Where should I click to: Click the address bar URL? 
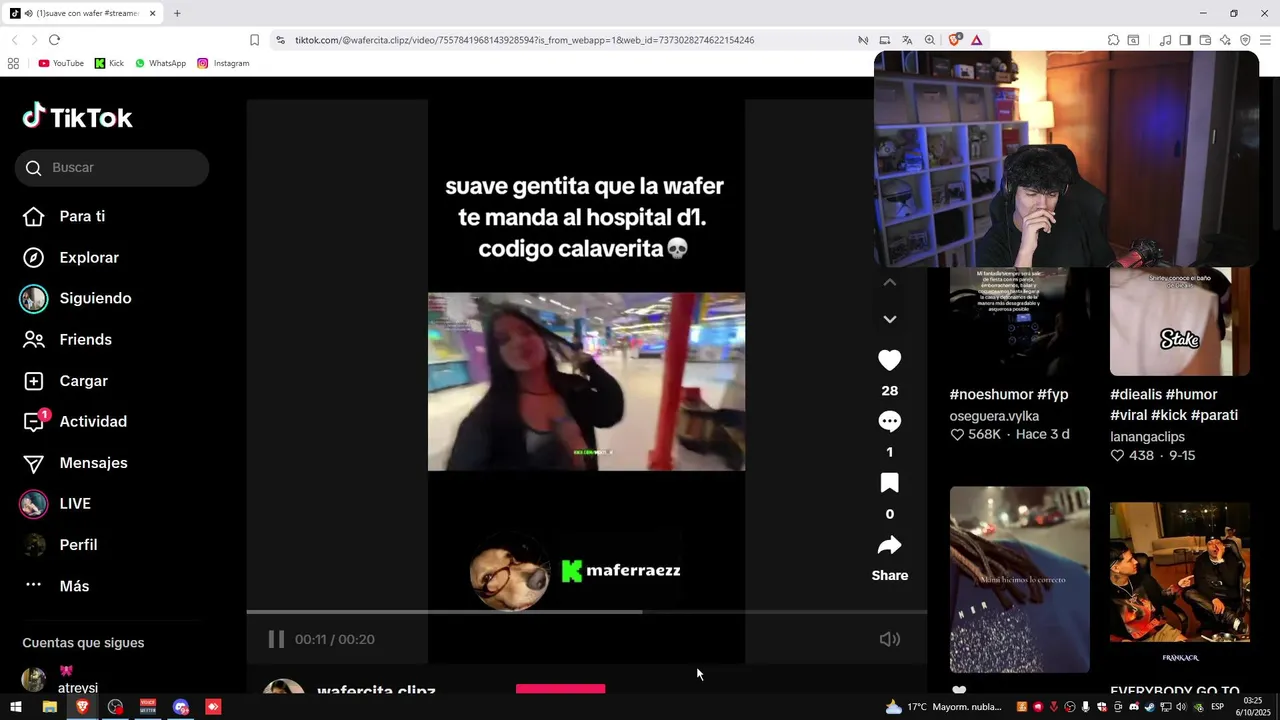click(x=524, y=40)
